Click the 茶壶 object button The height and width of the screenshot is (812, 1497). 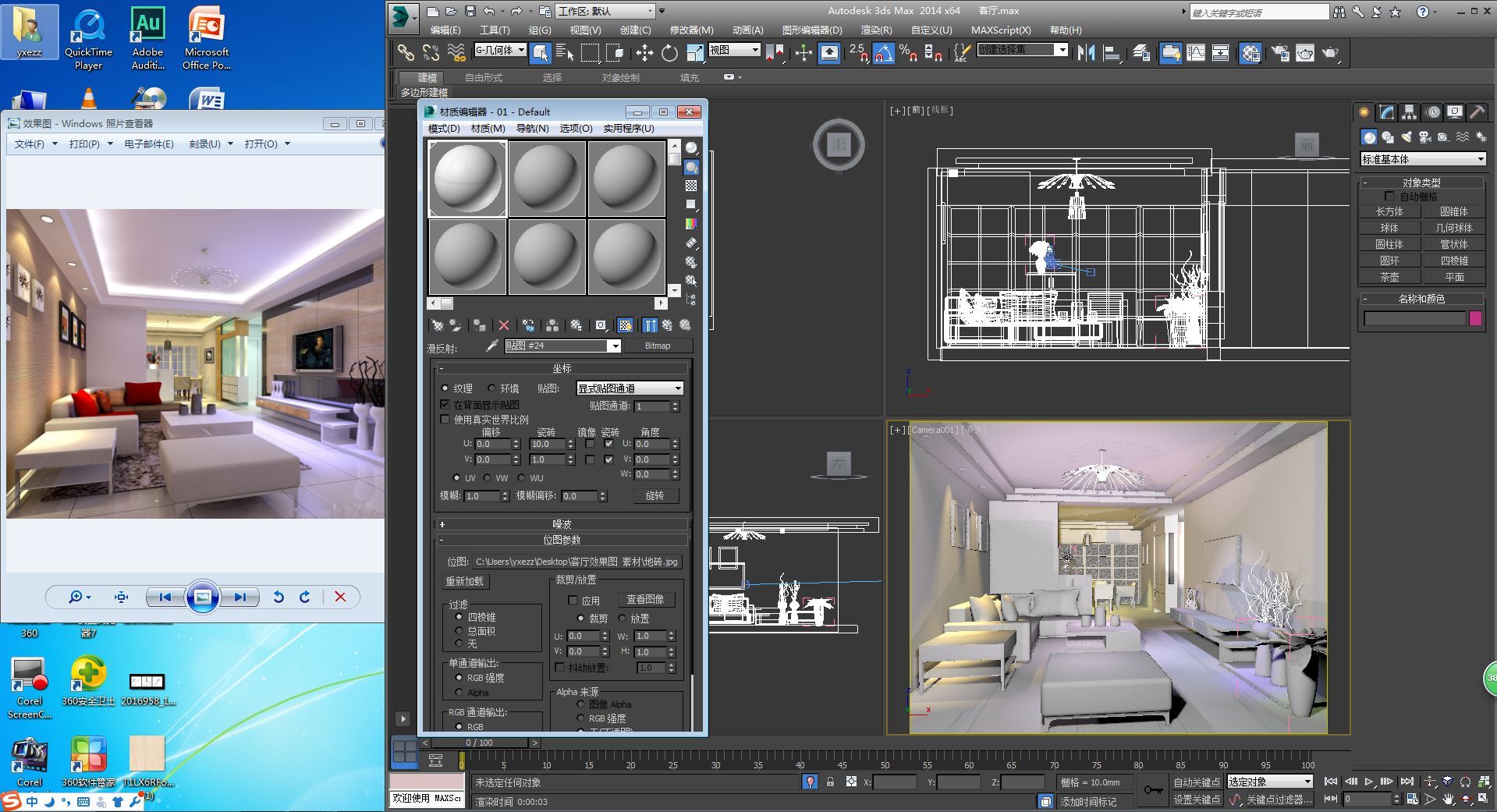(x=1389, y=277)
